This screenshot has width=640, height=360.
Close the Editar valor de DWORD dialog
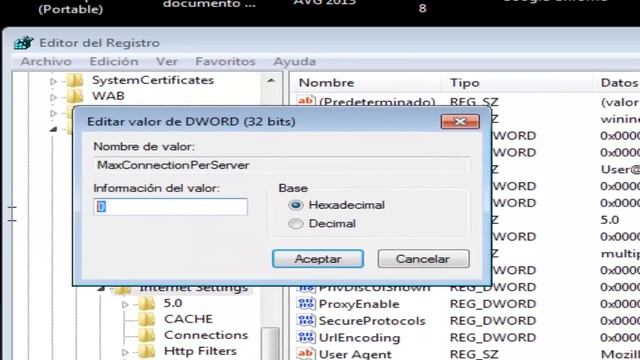click(x=460, y=122)
